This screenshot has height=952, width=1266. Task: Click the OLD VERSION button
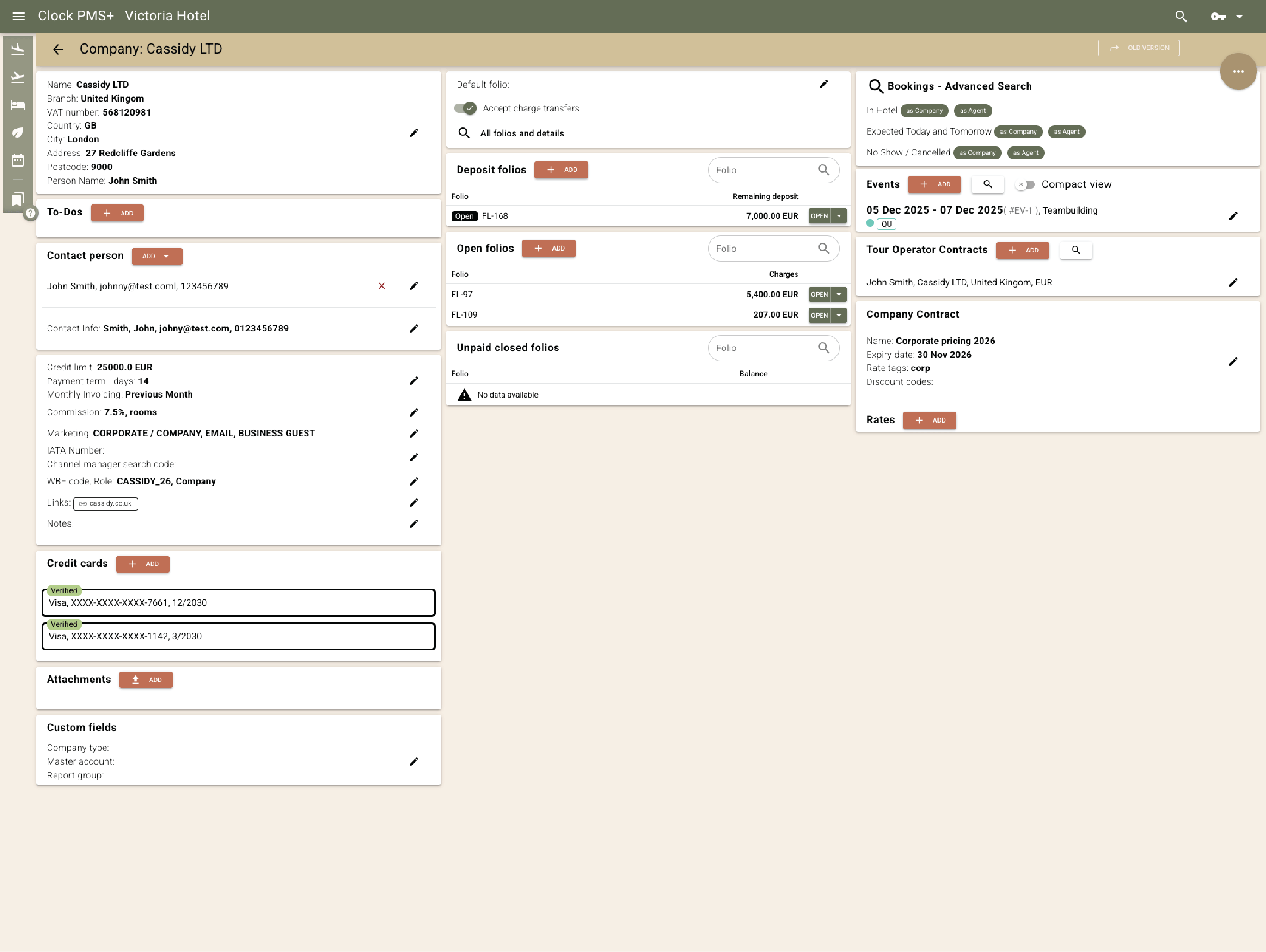[1139, 48]
